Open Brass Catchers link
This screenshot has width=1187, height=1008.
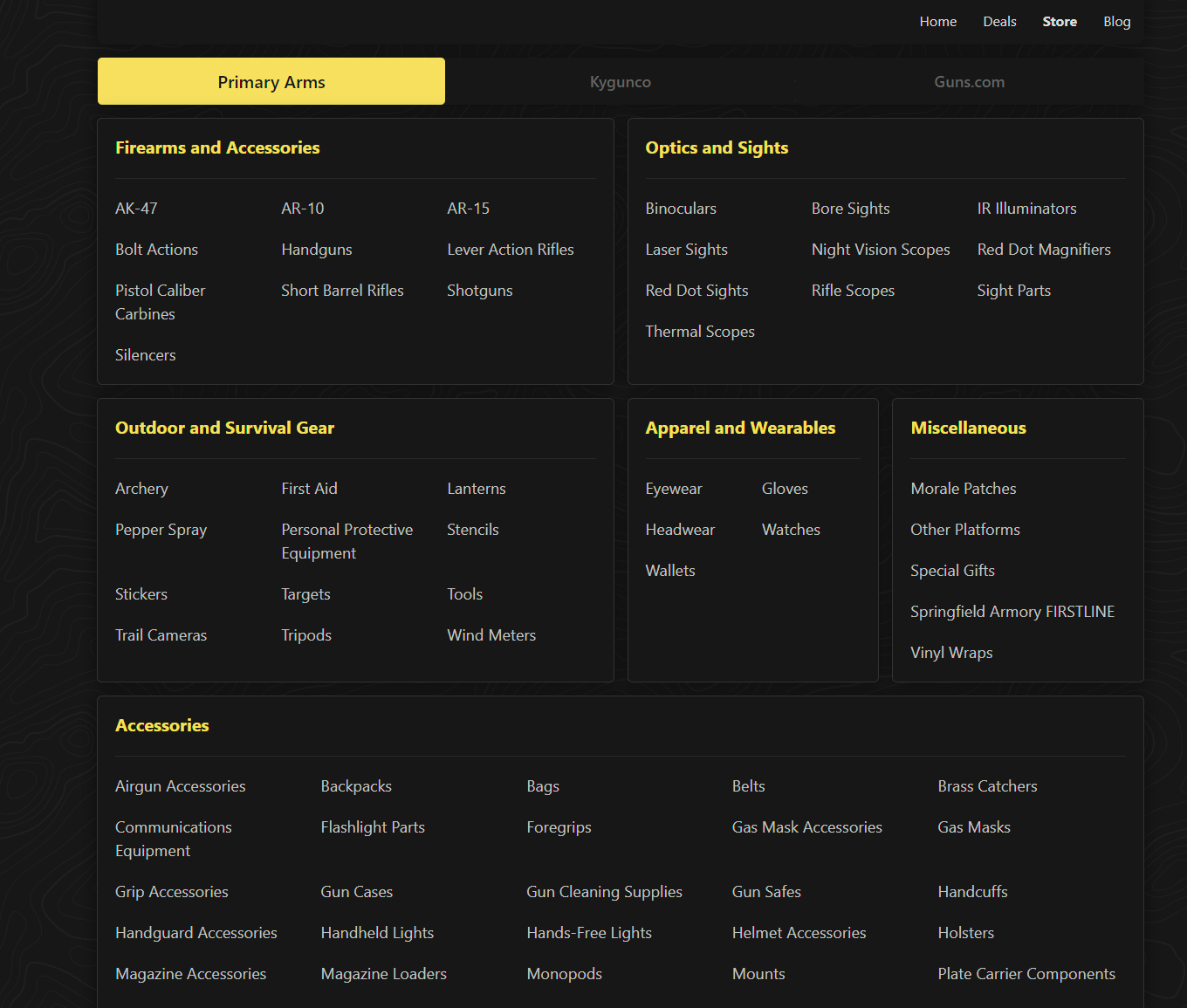[987, 786]
